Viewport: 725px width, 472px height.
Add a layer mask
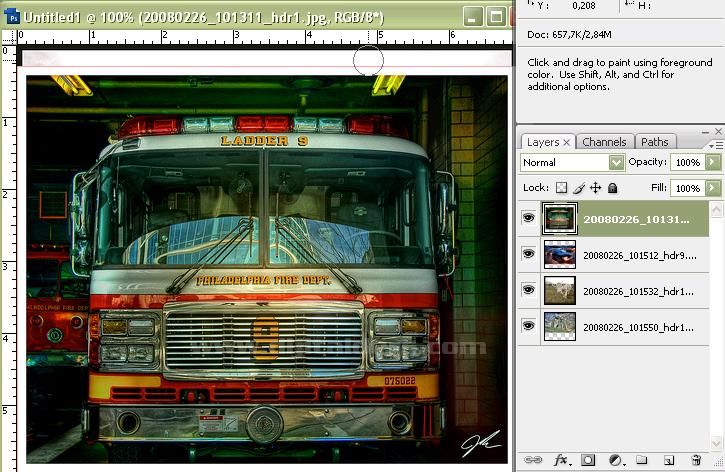[x=588, y=460]
